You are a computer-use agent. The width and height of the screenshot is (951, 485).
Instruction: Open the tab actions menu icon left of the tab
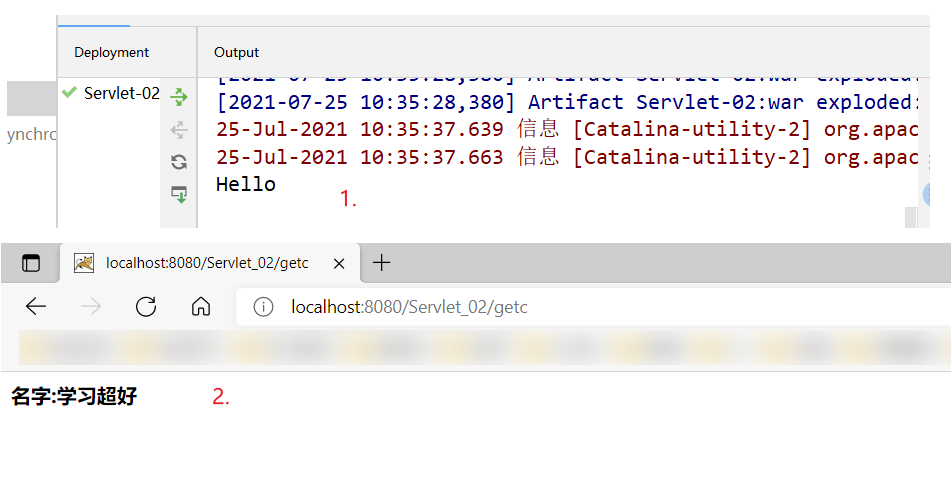pyautogui.click(x=32, y=264)
